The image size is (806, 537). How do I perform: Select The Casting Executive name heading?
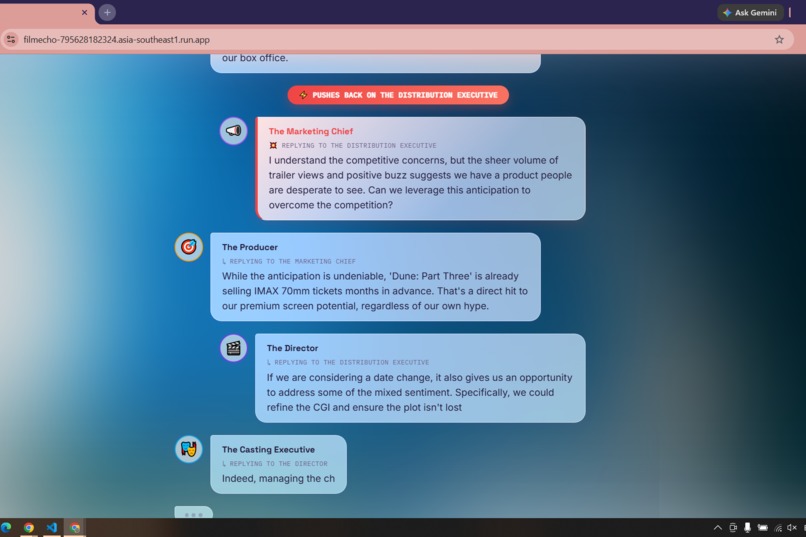tap(268, 449)
